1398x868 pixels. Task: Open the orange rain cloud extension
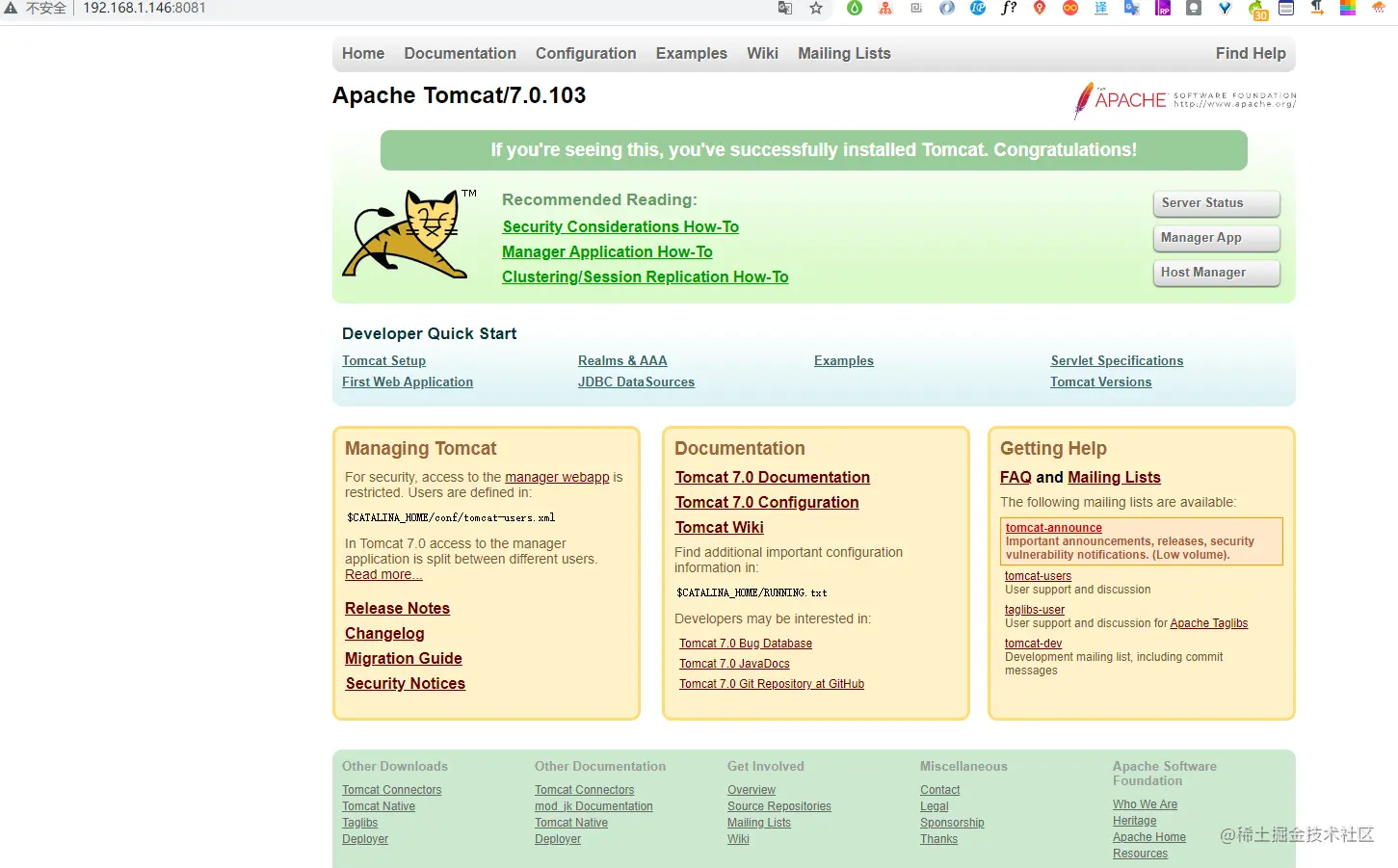pyautogui.click(x=1379, y=8)
